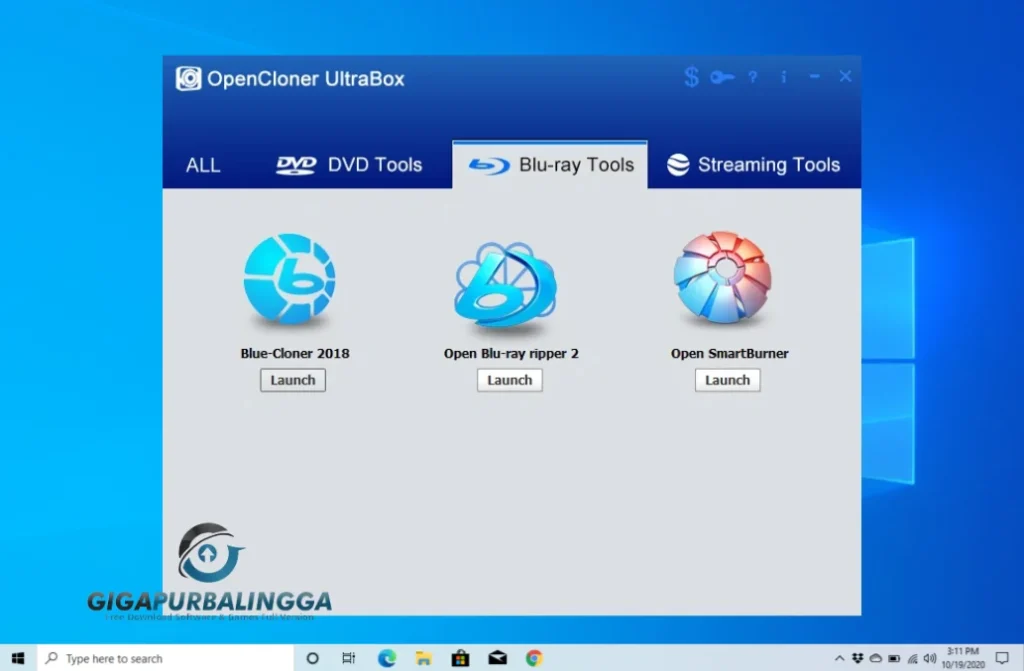
Task: Show about info via the 'i' icon
Action: coord(784,77)
